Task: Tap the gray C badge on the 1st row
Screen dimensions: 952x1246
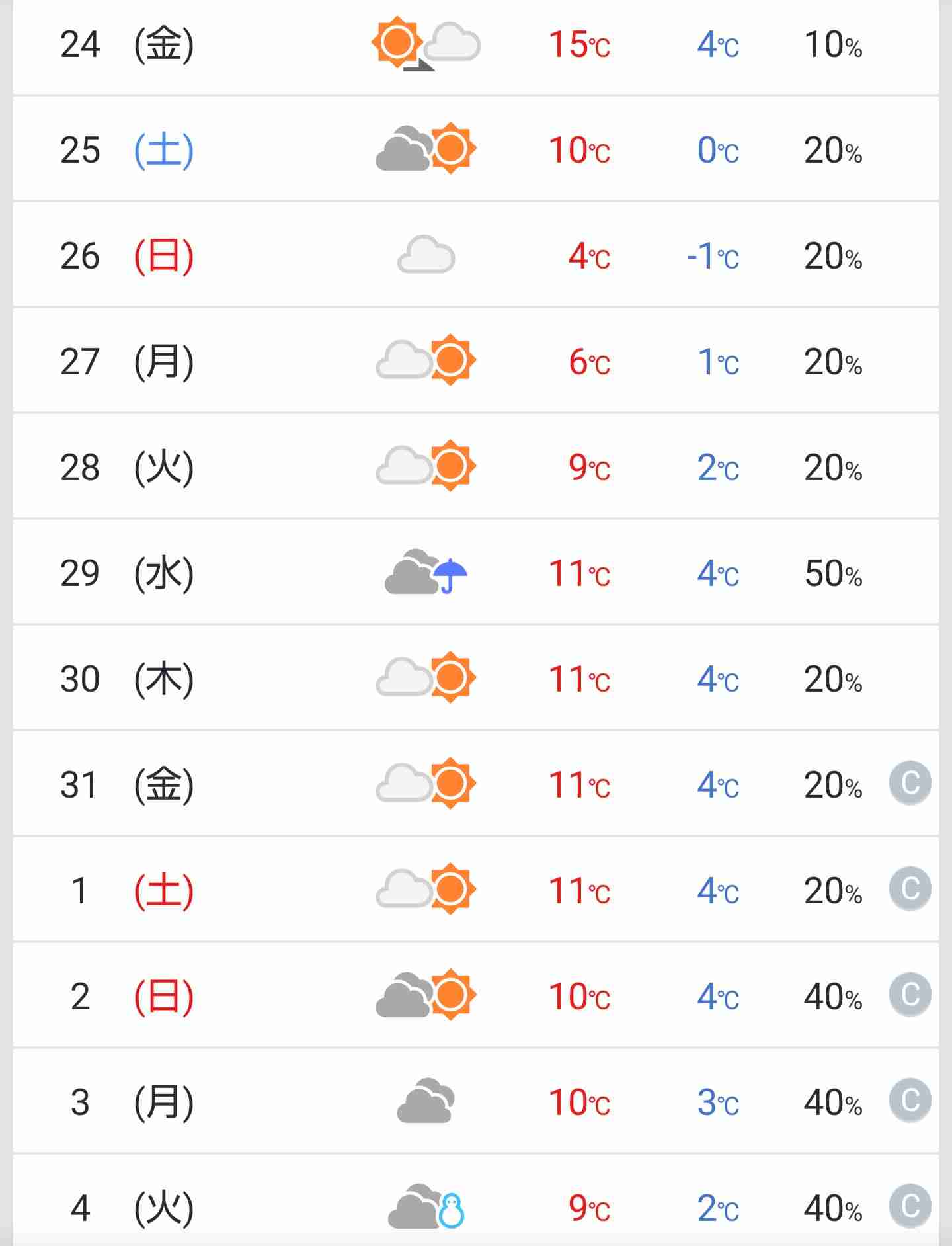Action: click(910, 889)
